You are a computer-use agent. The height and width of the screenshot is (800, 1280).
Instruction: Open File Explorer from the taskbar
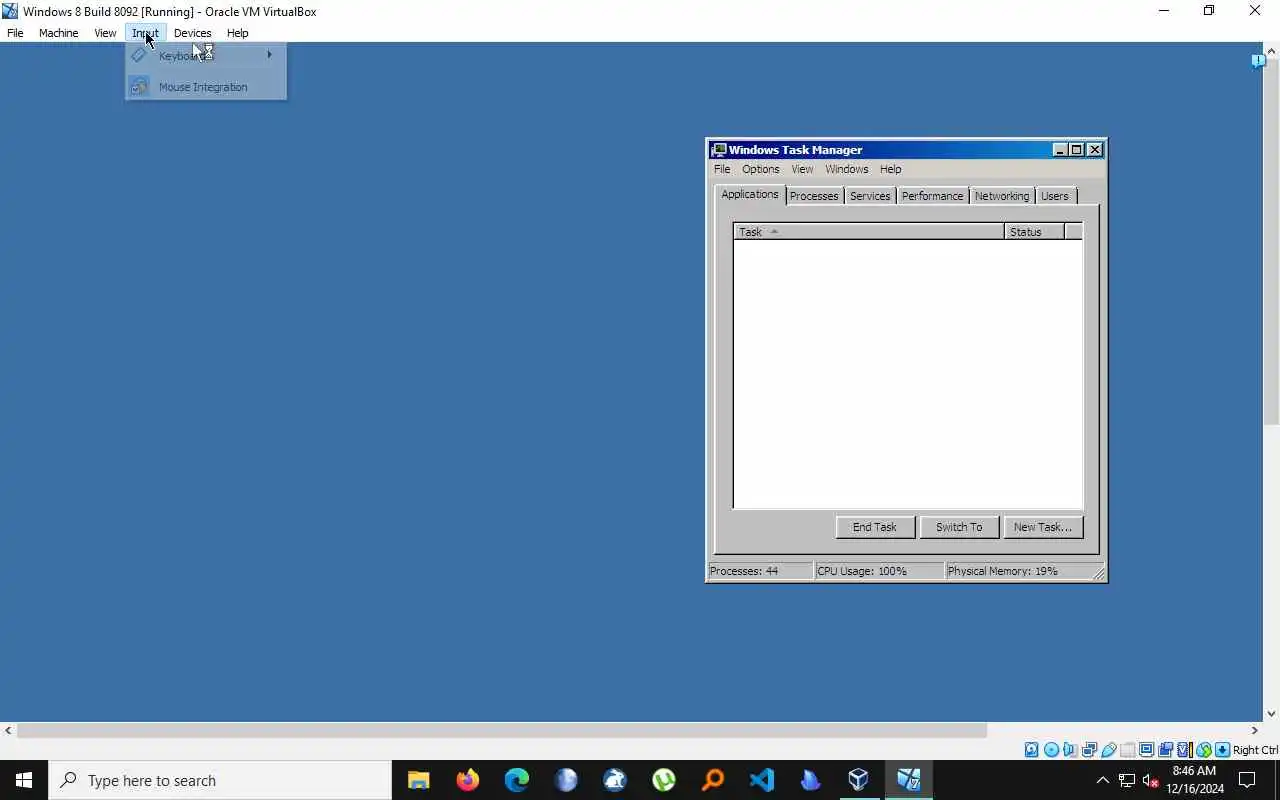[418, 780]
